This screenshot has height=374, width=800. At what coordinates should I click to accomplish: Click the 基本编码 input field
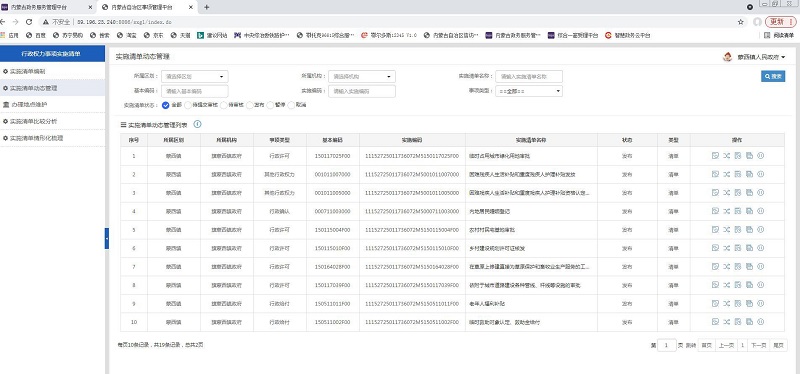tap(195, 91)
